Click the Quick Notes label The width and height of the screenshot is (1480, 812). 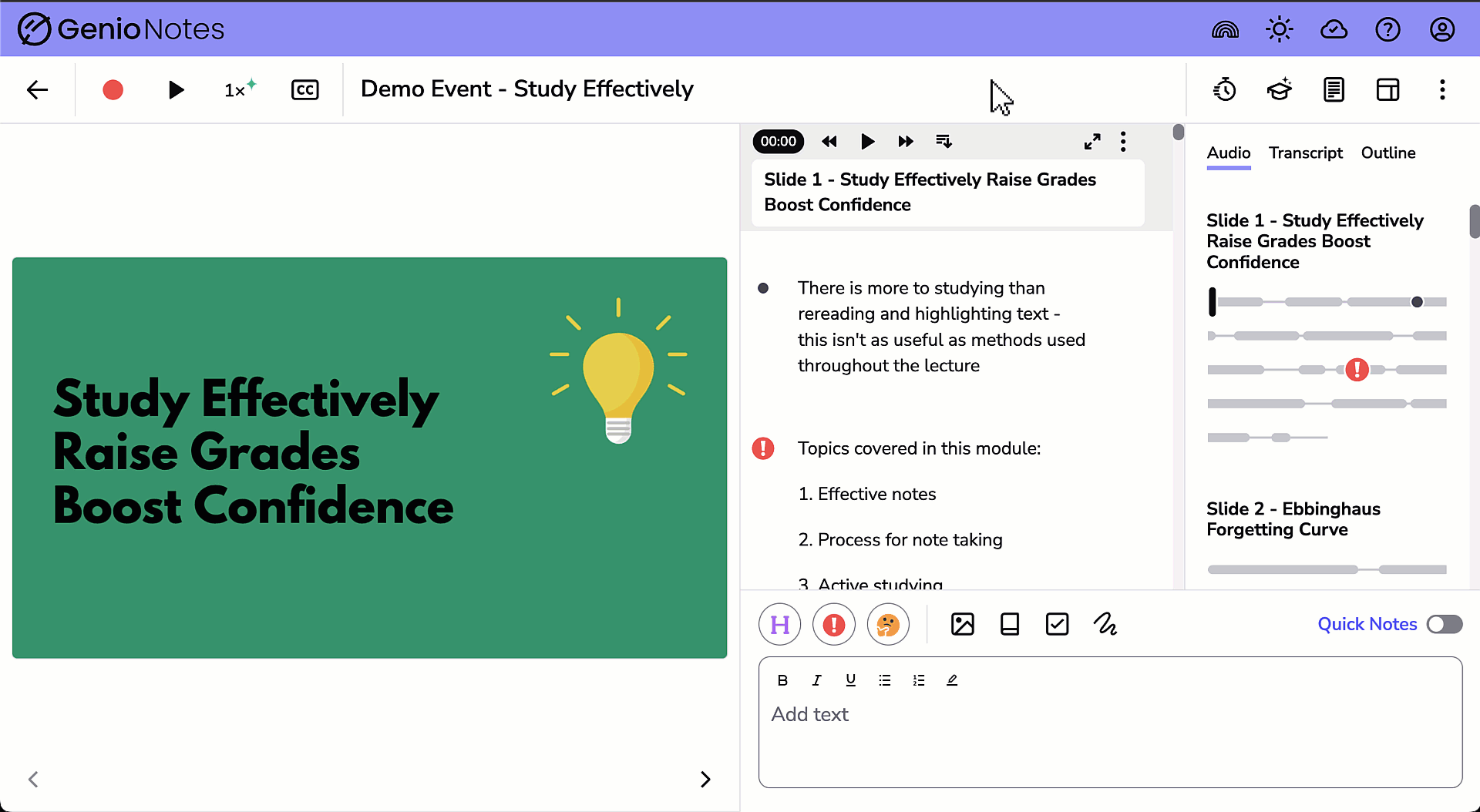pos(1367,625)
